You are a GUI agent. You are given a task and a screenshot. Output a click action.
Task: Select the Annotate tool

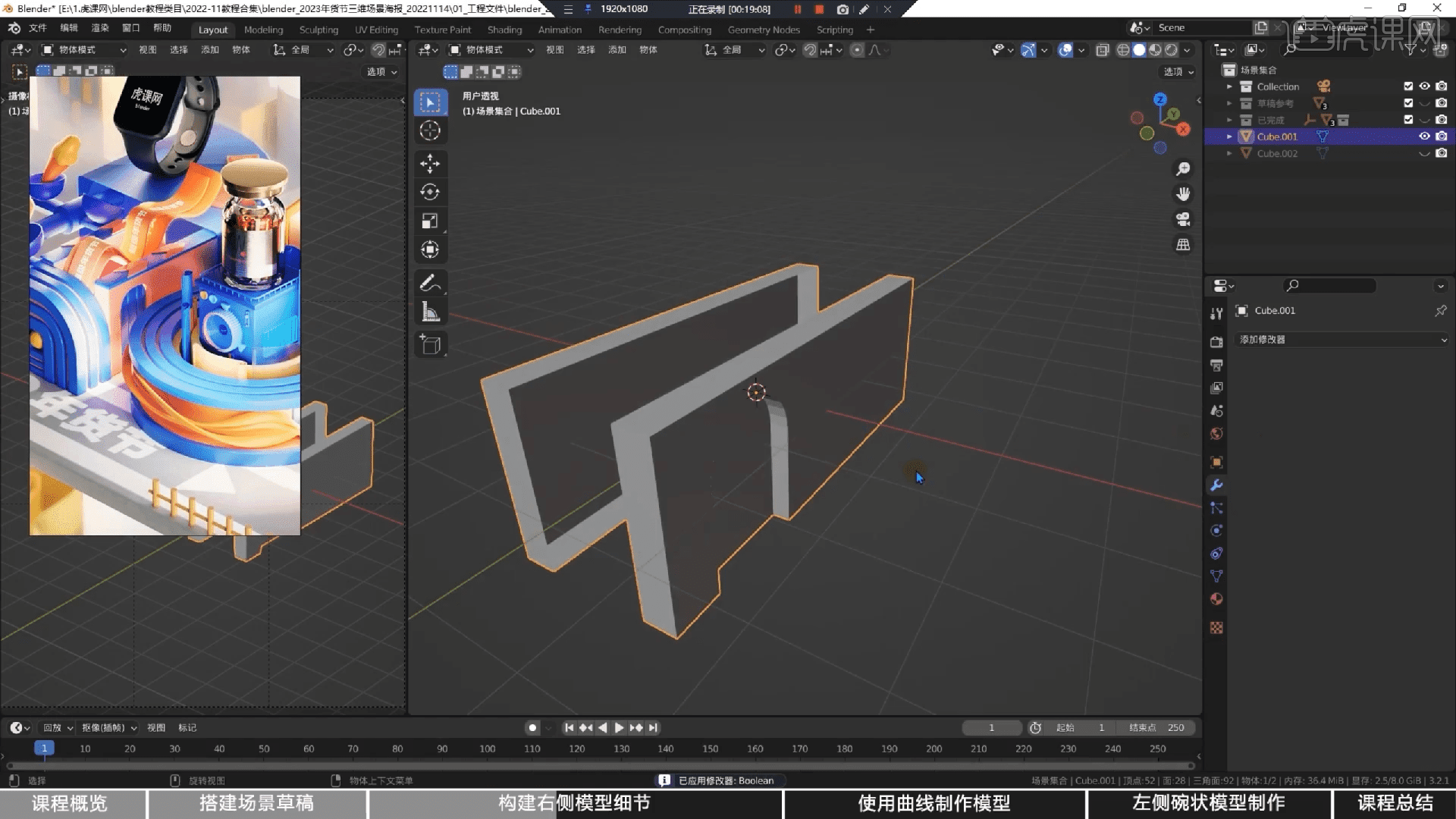(x=430, y=283)
